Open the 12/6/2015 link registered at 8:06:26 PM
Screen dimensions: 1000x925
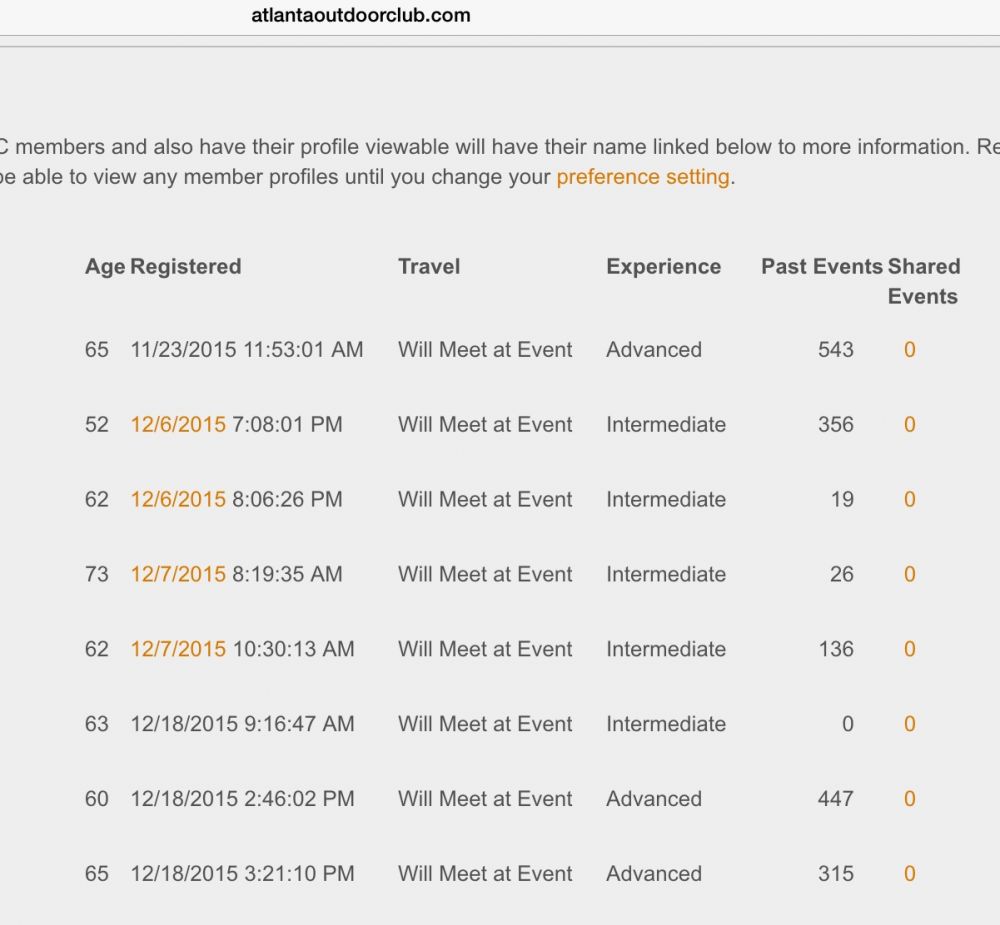(178, 500)
